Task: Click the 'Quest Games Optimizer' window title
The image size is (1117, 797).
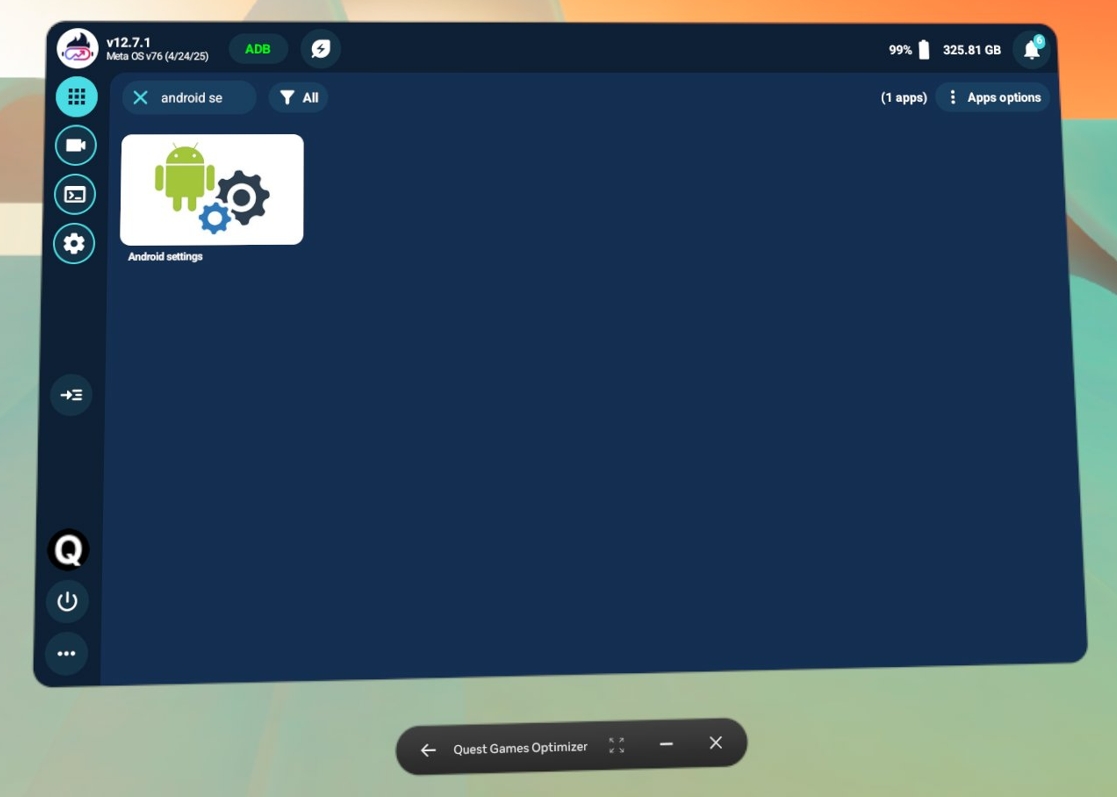Action: click(x=520, y=748)
